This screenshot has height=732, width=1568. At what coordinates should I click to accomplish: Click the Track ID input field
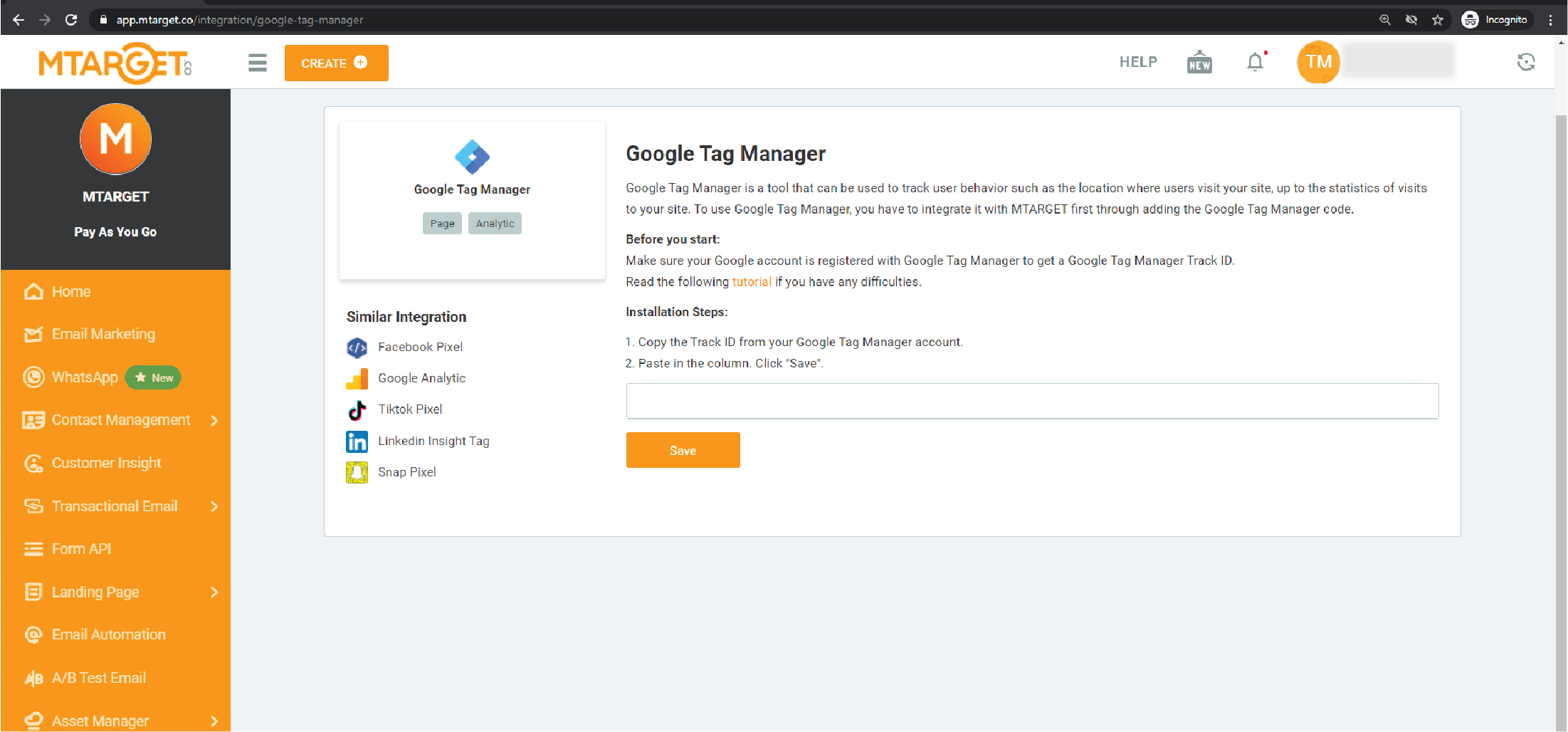click(1032, 401)
